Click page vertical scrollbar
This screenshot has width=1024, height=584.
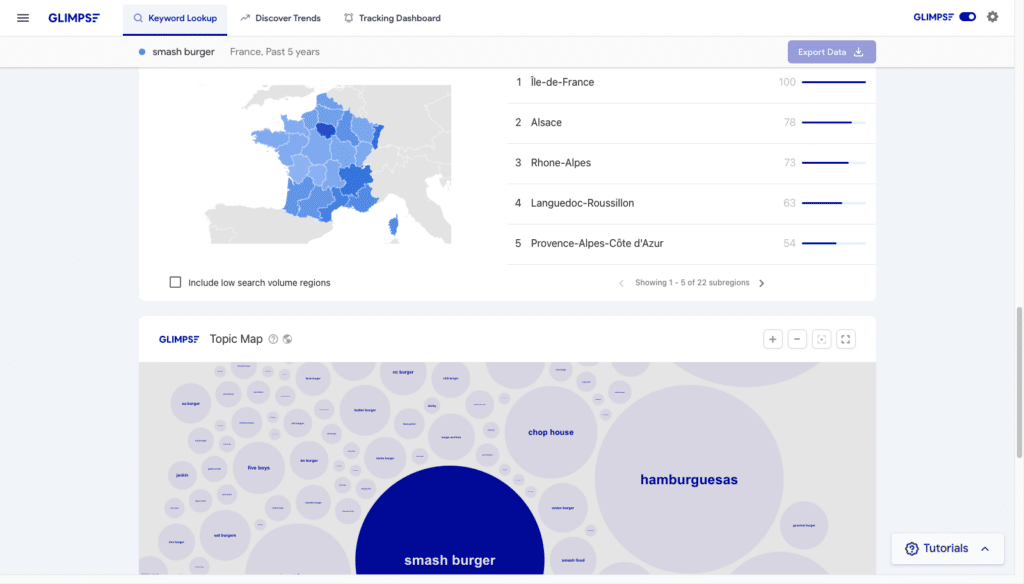tap(1019, 382)
